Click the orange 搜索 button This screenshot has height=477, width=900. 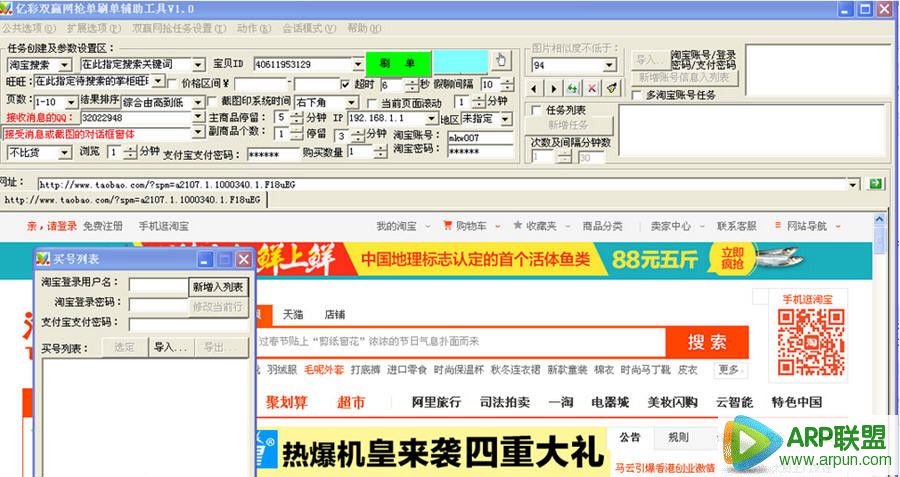pyautogui.click(x=707, y=342)
